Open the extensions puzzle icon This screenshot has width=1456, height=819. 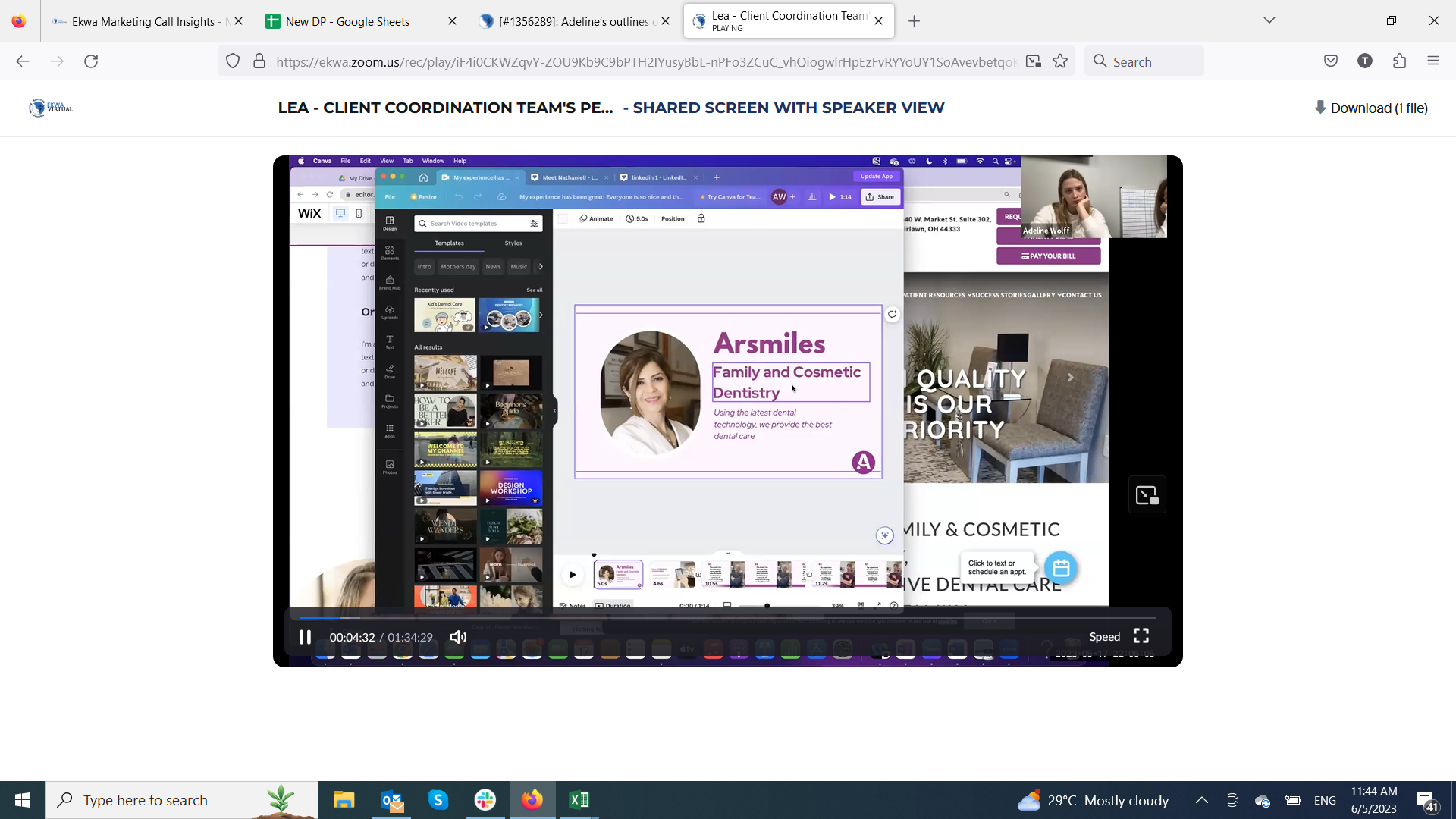tap(1399, 61)
